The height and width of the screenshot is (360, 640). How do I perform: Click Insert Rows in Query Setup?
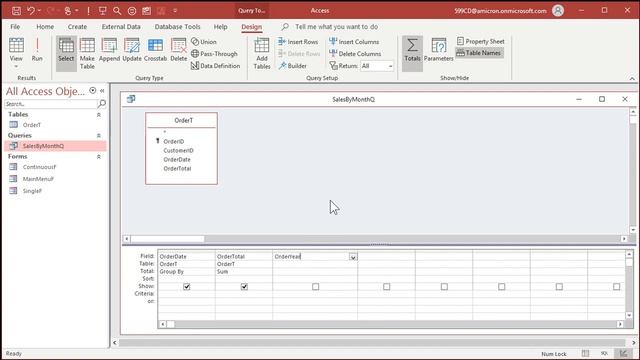pyautogui.click(x=298, y=42)
